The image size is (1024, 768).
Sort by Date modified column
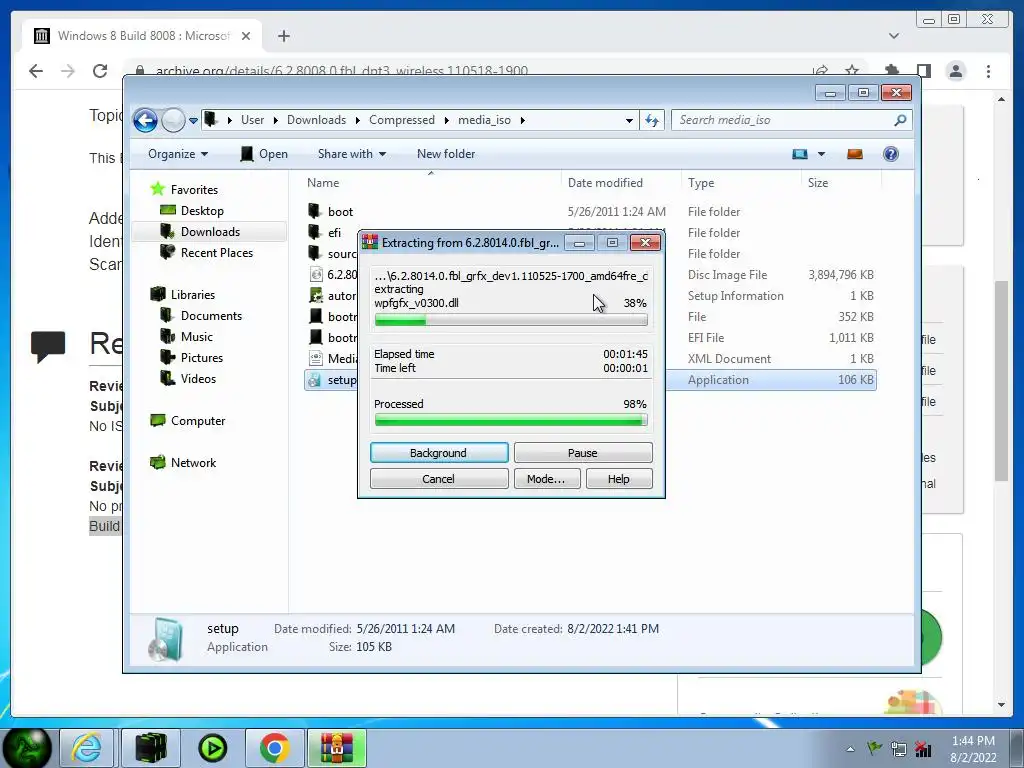click(620, 183)
